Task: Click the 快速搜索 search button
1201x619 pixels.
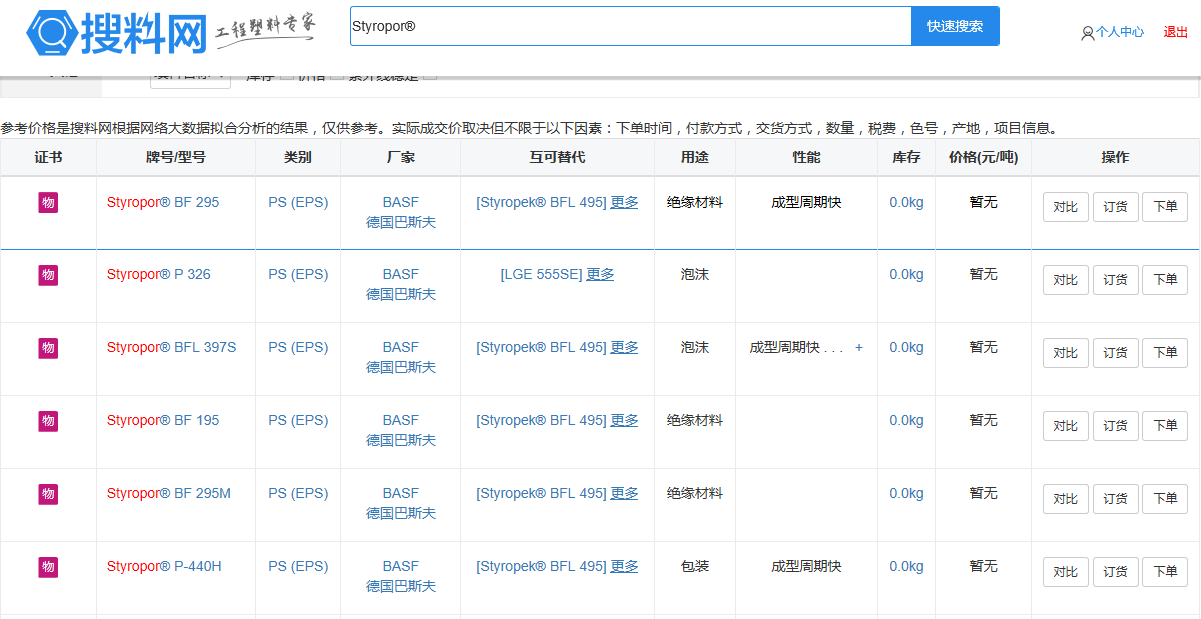Action: [x=954, y=26]
